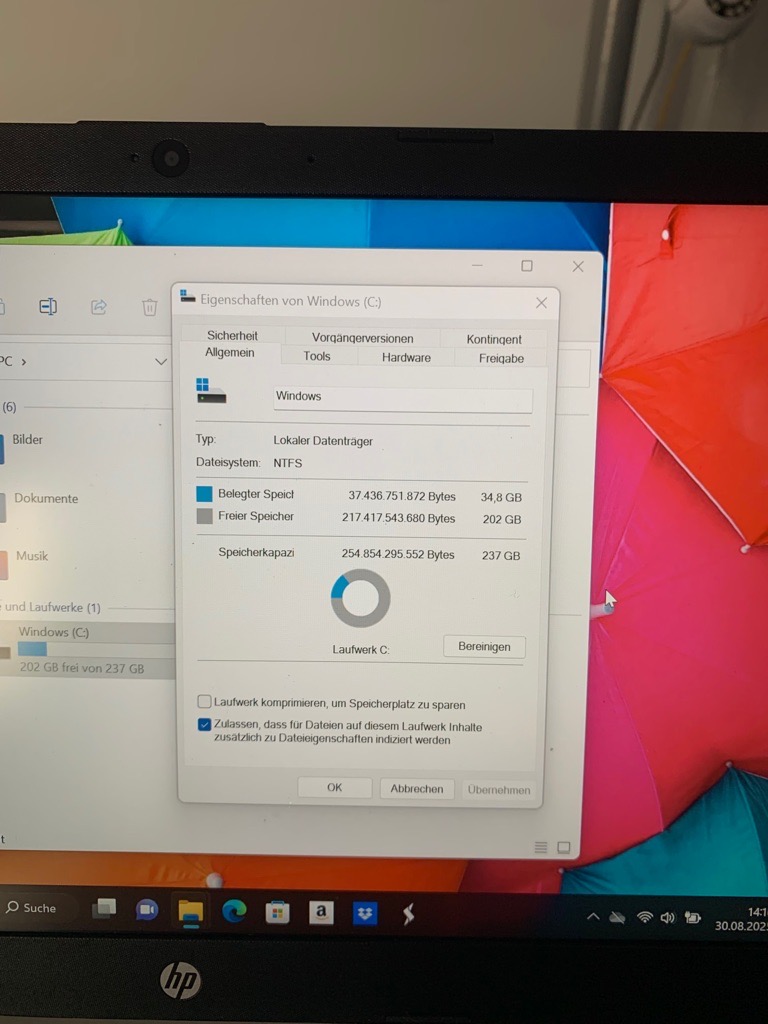The height and width of the screenshot is (1024, 768).
Task: Click the share icon in Explorer toolbar
Action: tap(99, 307)
